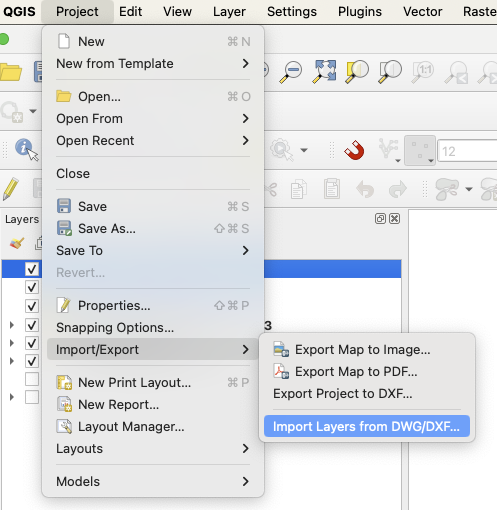Click Zoom to Native Resolution icon
Image resolution: width=497 pixels, height=510 pixels.
point(423,71)
